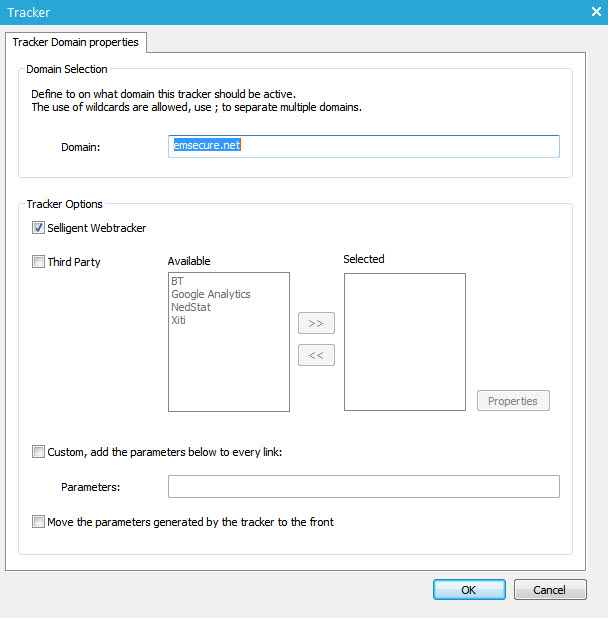The height and width of the screenshot is (620, 608).
Task: Select BT in the Available list
Action: [x=177, y=282]
